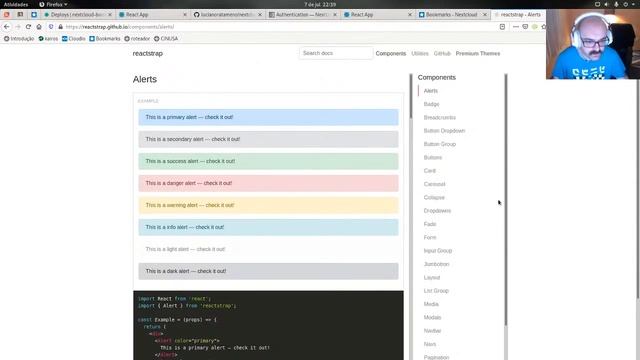640x360 pixels.
Task: Select Alerts in Components sidebar
Action: click(x=431, y=91)
